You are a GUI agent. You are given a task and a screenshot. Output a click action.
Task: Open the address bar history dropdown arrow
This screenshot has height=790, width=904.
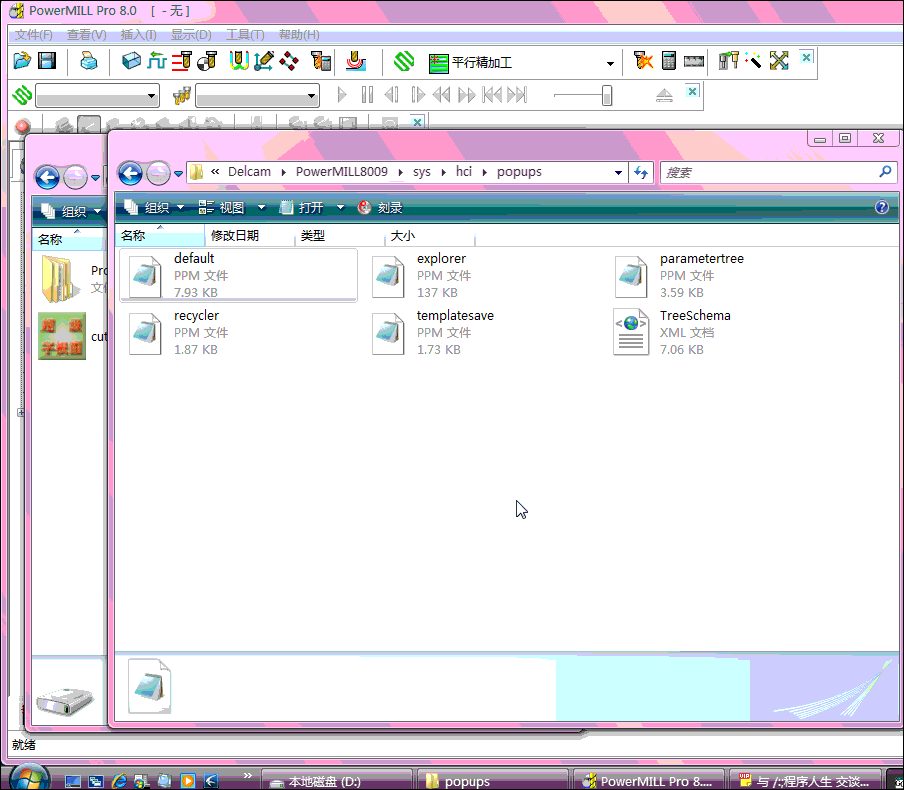click(x=618, y=172)
